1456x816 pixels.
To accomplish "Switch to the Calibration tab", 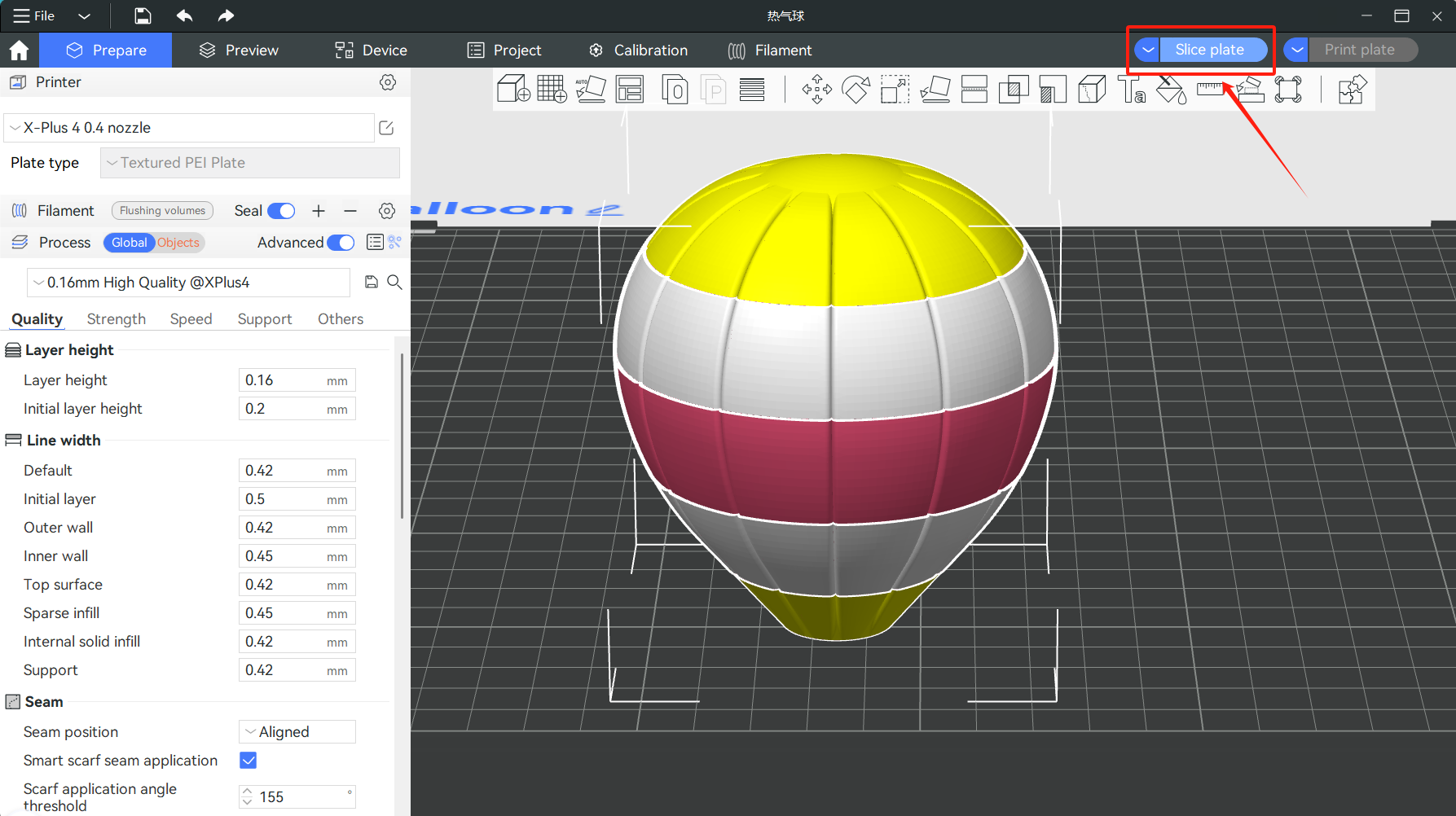I will tap(638, 50).
